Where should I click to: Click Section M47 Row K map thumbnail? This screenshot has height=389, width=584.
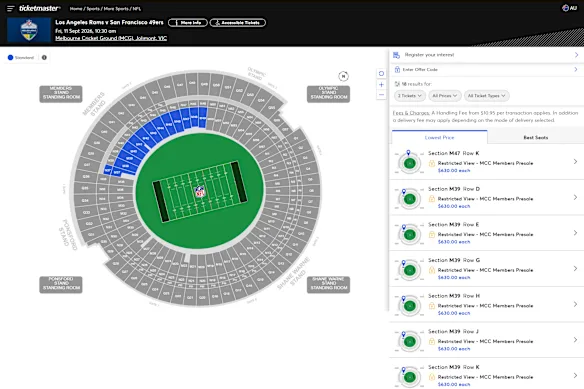point(409,162)
